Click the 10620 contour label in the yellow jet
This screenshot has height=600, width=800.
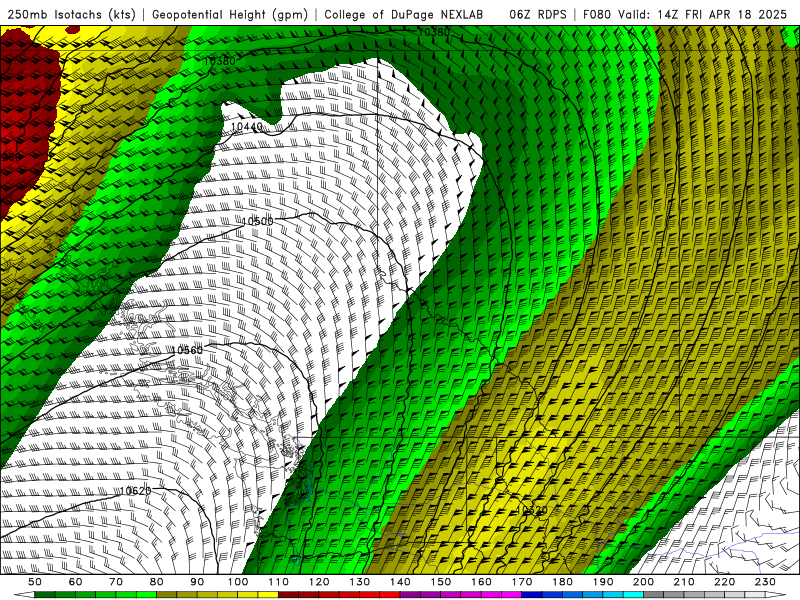[x=532, y=510]
